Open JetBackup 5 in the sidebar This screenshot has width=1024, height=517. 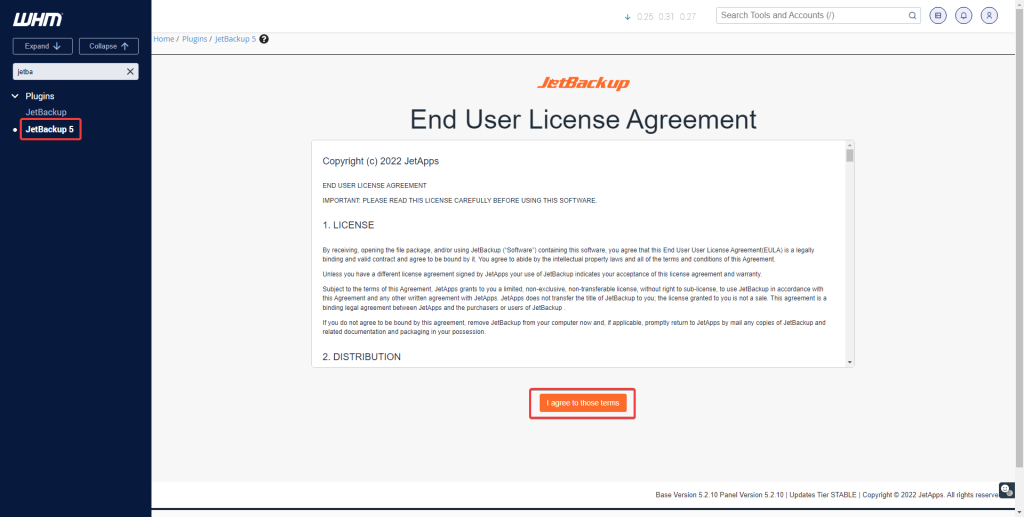[x=50, y=129]
